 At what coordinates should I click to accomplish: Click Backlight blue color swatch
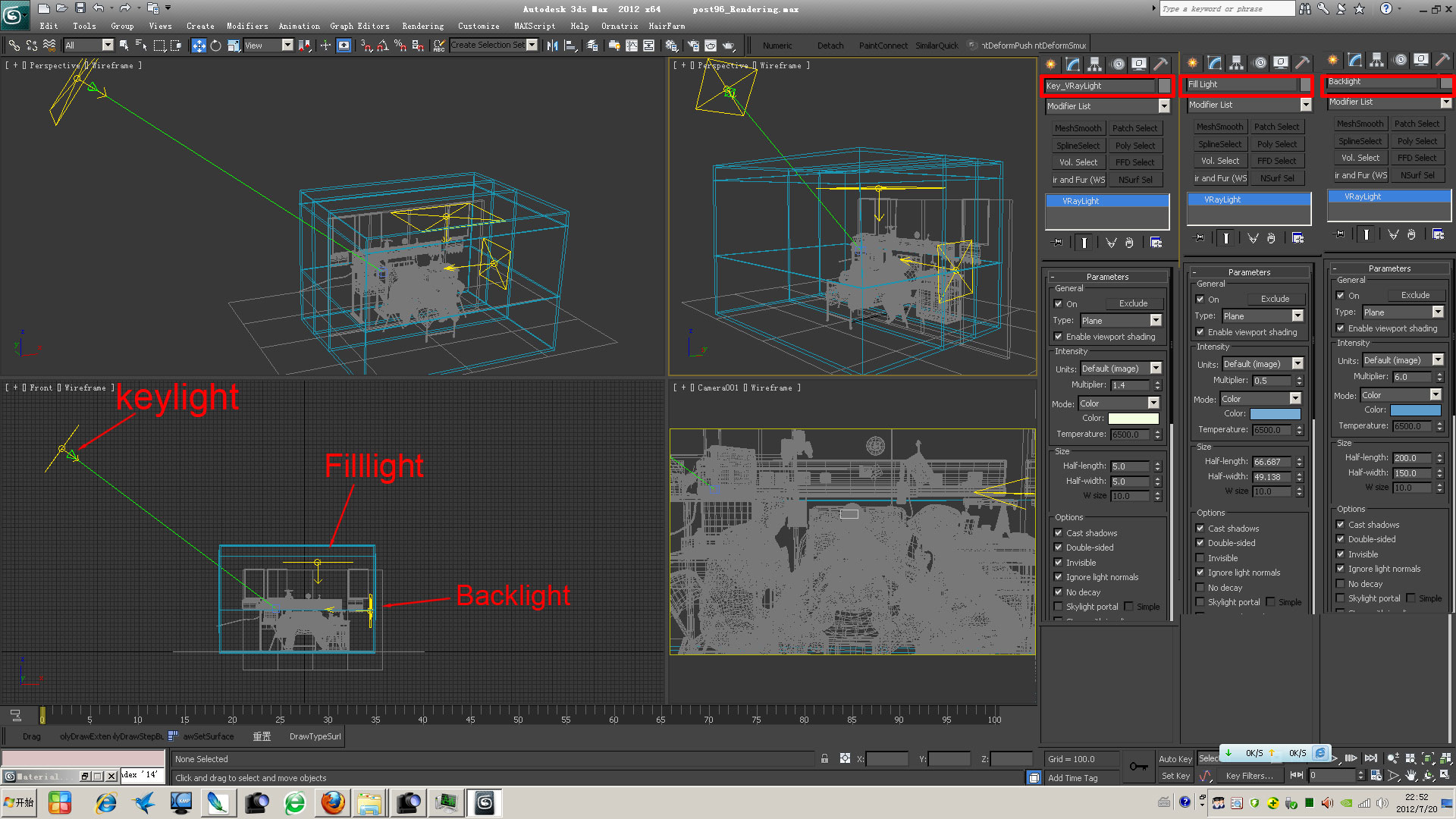point(1416,410)
